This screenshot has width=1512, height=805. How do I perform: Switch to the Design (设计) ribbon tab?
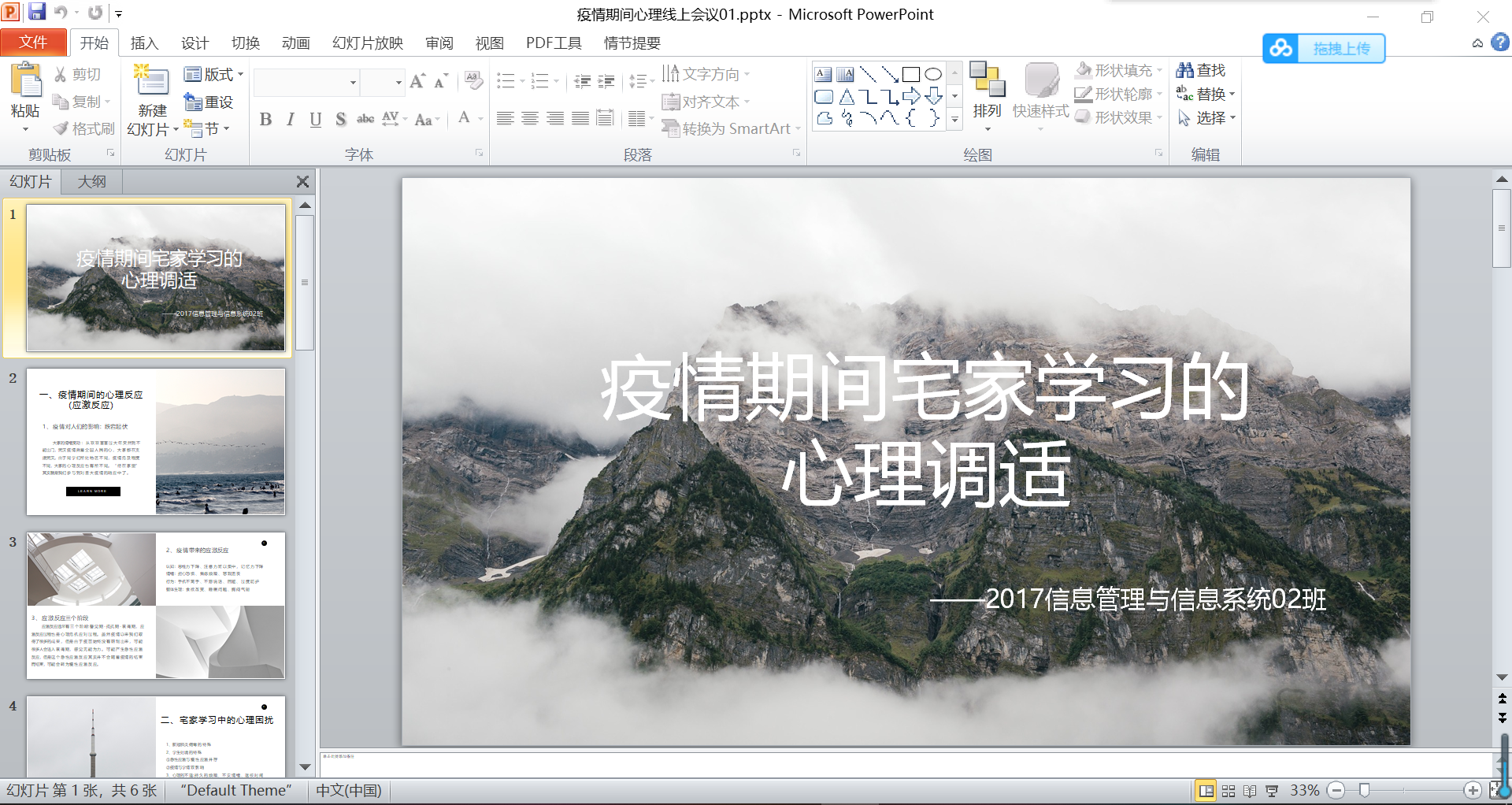(195, 43)
